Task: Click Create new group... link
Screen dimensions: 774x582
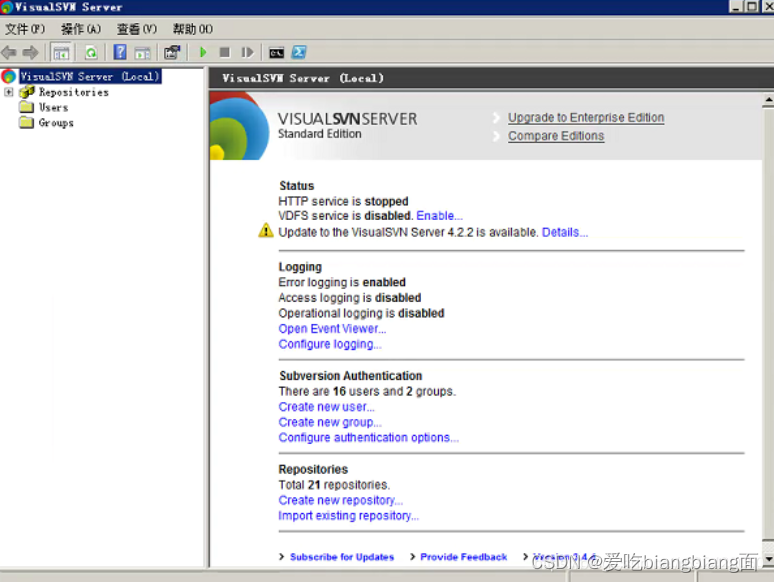Action: [x=330, y=423]
